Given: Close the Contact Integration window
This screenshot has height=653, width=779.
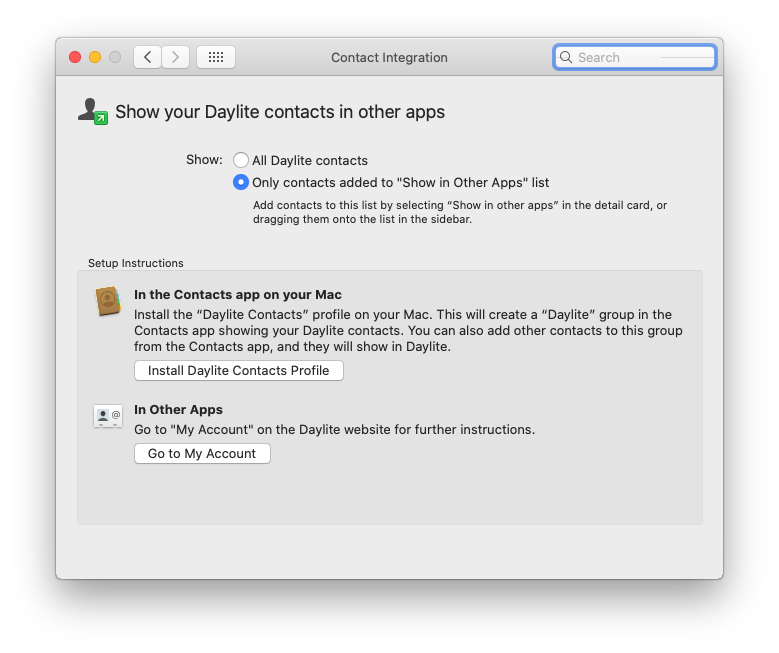Looking at the screenshot, I should [75, 57].
